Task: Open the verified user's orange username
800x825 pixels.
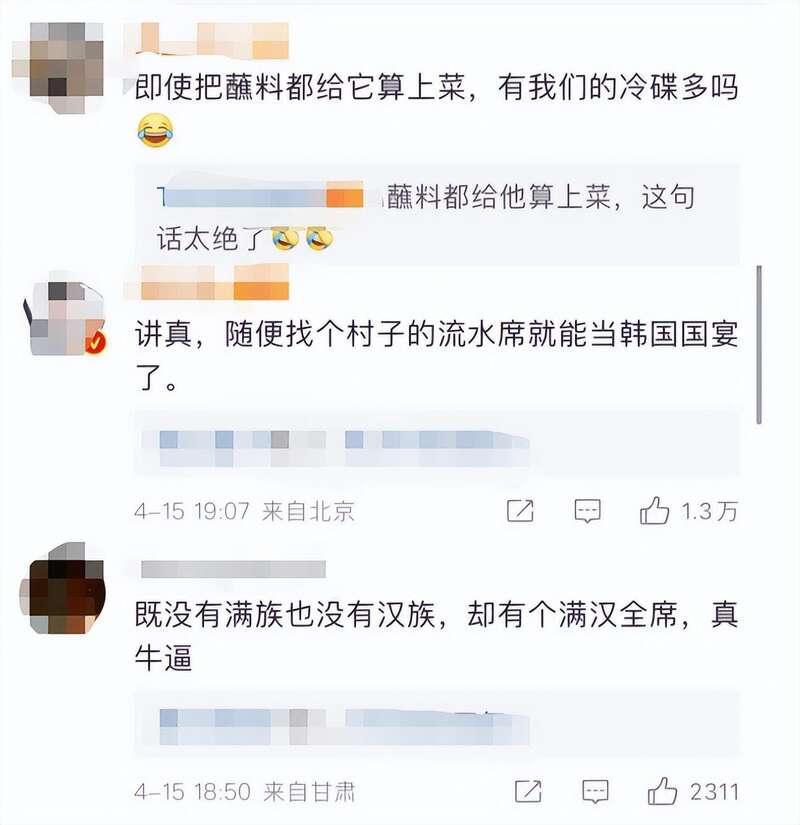Action: click(206, 283)
